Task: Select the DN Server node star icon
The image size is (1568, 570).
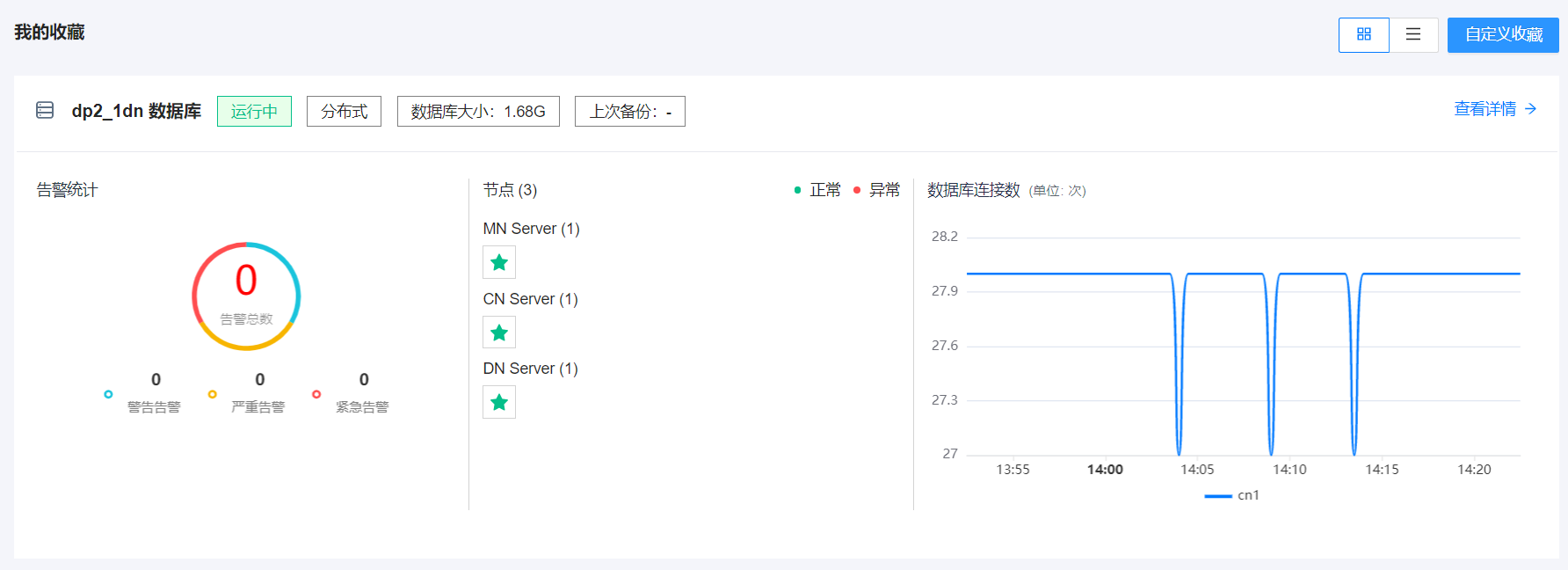Action: pos(499,402)
